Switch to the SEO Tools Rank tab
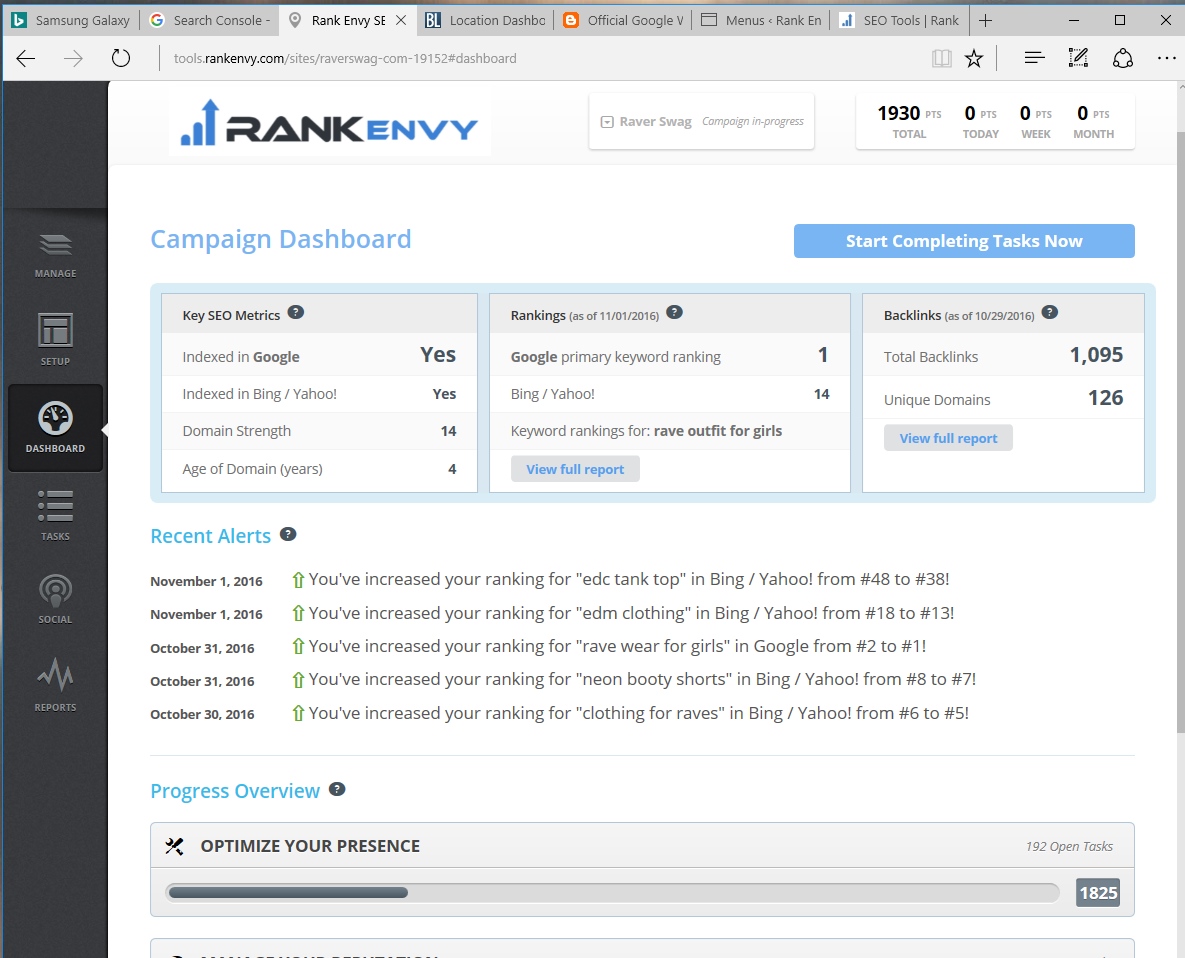 (899, 20)
